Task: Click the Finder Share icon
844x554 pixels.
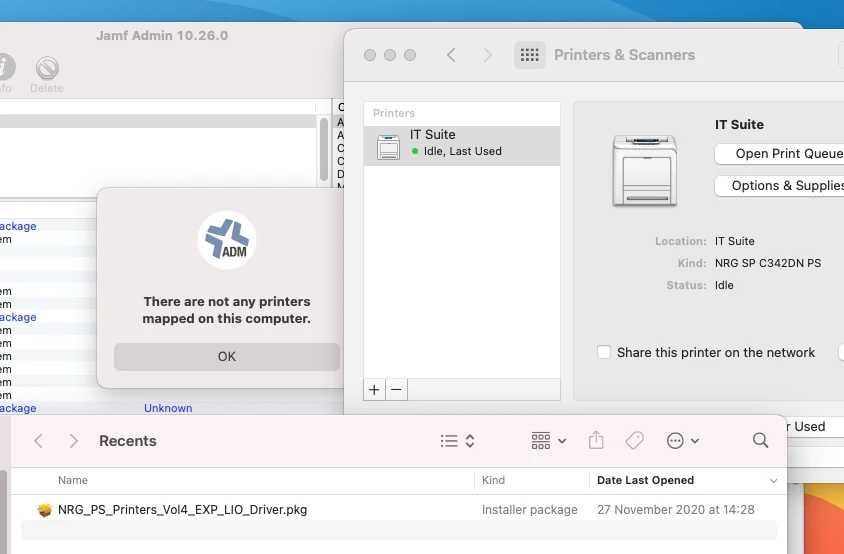Action: (x=596, y=440)
